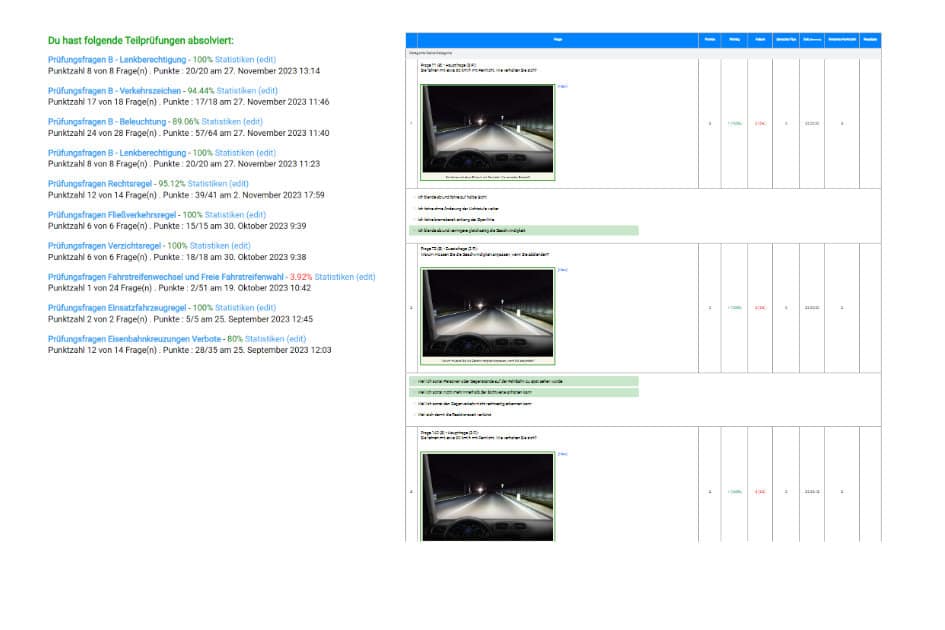Open Statistiken for Eisenbahnkreuzungen Verbote exam

[264, 339]
